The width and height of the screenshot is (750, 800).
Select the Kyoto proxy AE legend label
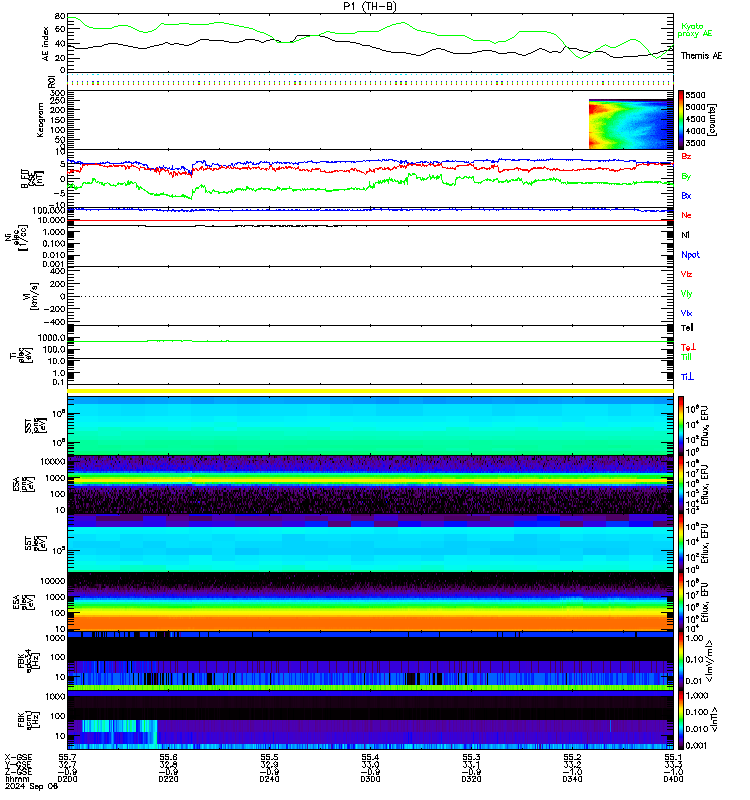[x=694, y=30]
